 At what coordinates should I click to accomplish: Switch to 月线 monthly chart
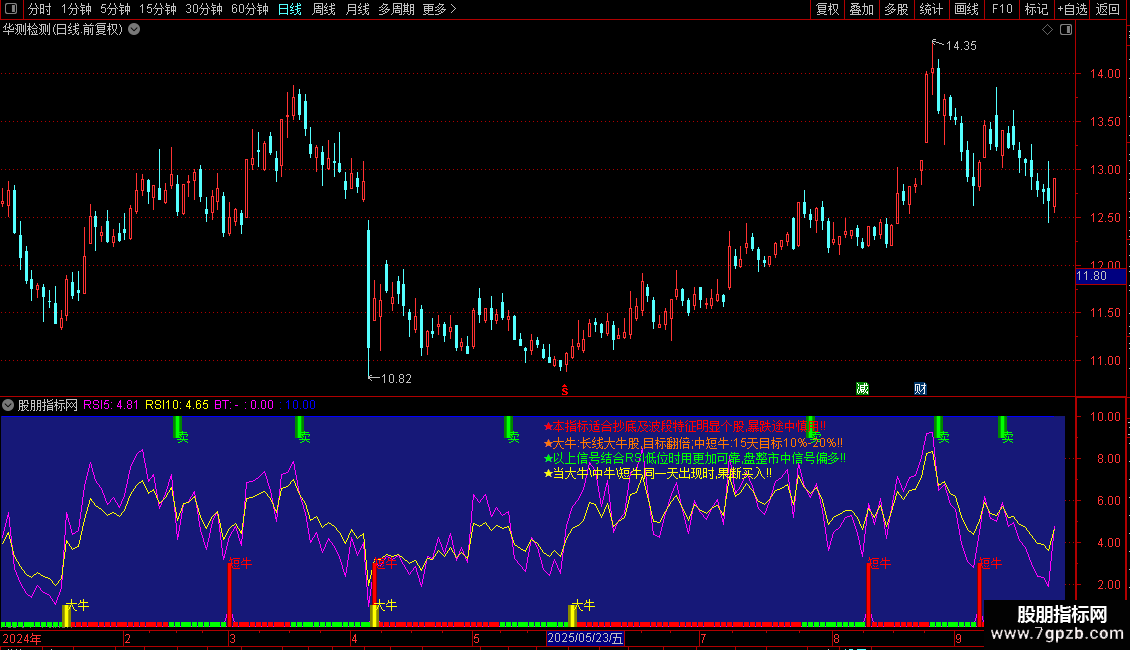(x=357, y=9)
